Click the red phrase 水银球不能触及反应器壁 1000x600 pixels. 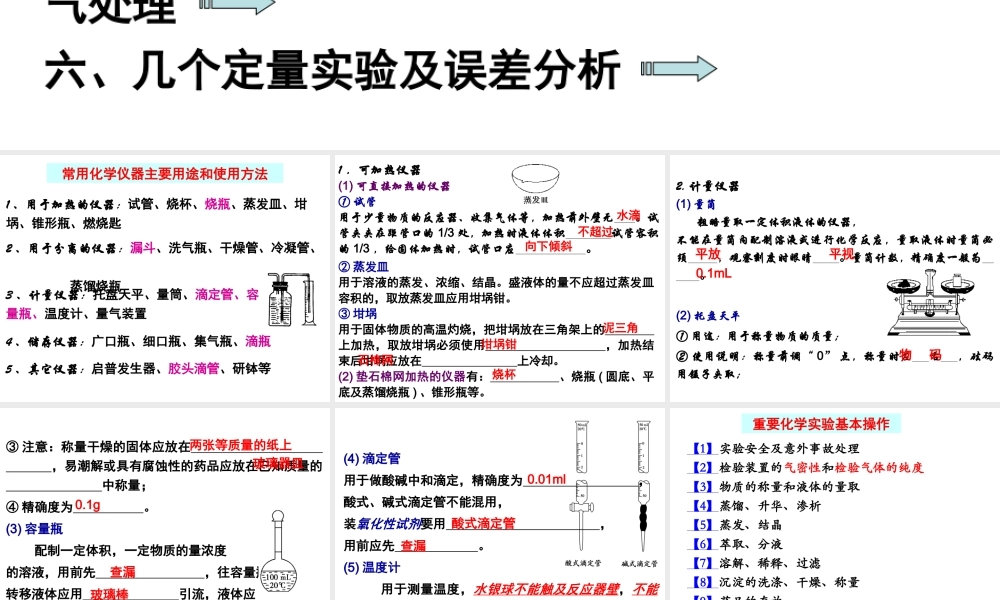coord(546,589)
